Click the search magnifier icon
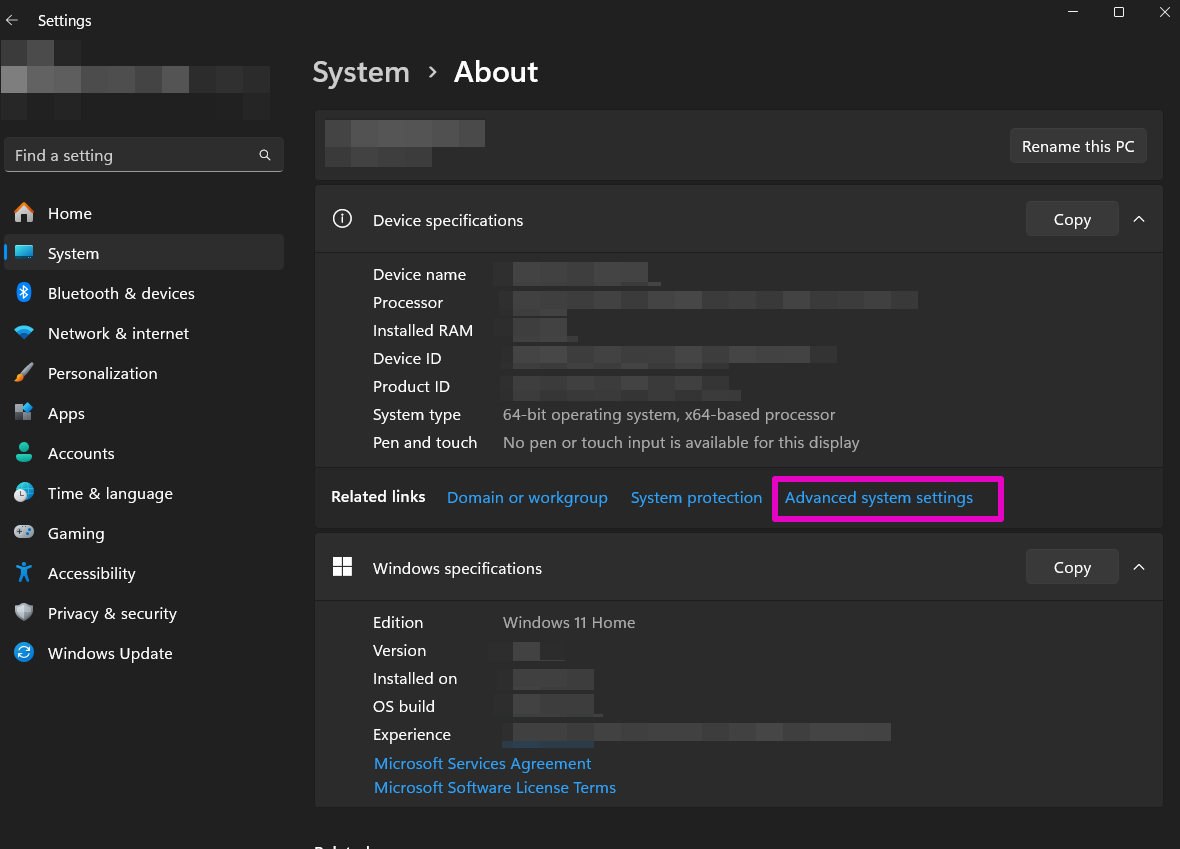1180x849 pixels. click(x=265, y=155)
